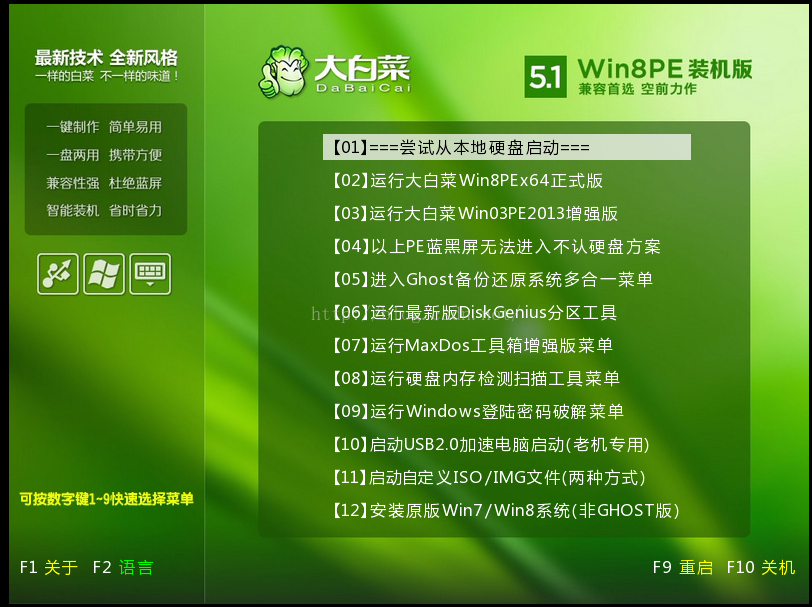Select 【01】尝试从本地硬盘启动 entry
Viewport: 812px width, 607px height.
pyautogui.click(x=506, y=148)
